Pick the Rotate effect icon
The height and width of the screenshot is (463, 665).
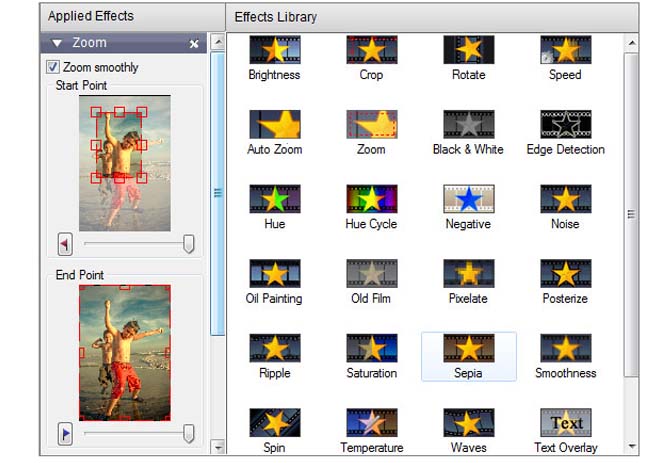468,51
